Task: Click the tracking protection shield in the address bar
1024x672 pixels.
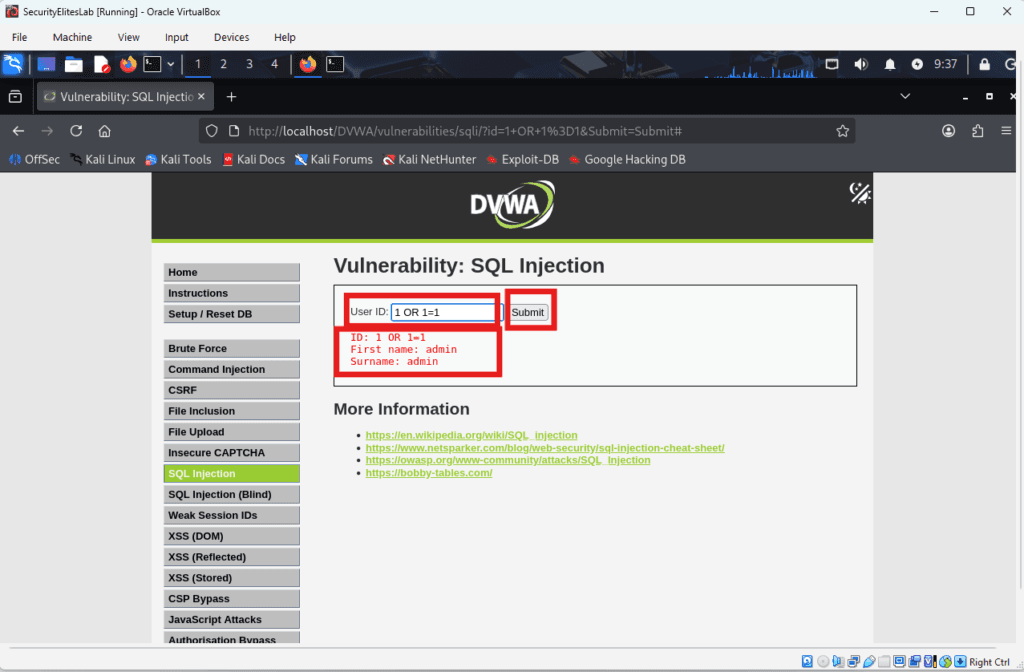Action: point(211,131)
